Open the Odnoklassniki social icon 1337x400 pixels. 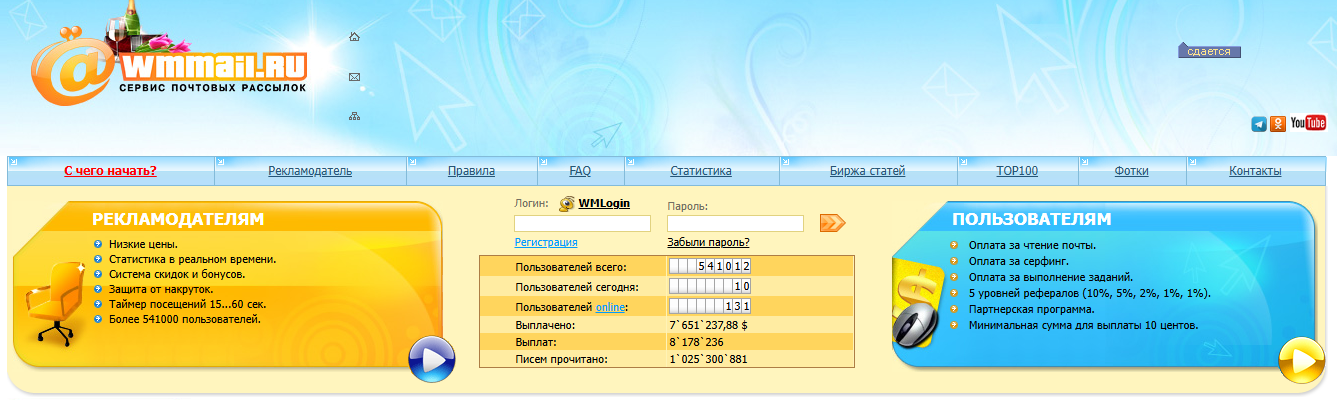click(1277, 124)
